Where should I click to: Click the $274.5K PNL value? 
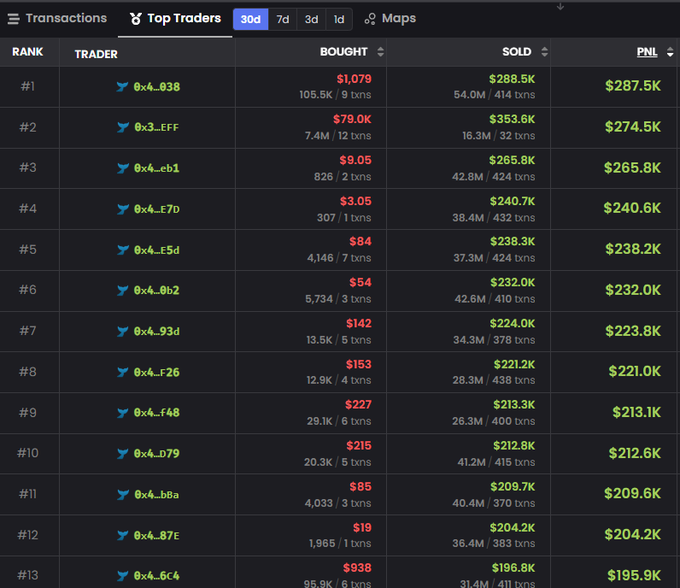633,127
